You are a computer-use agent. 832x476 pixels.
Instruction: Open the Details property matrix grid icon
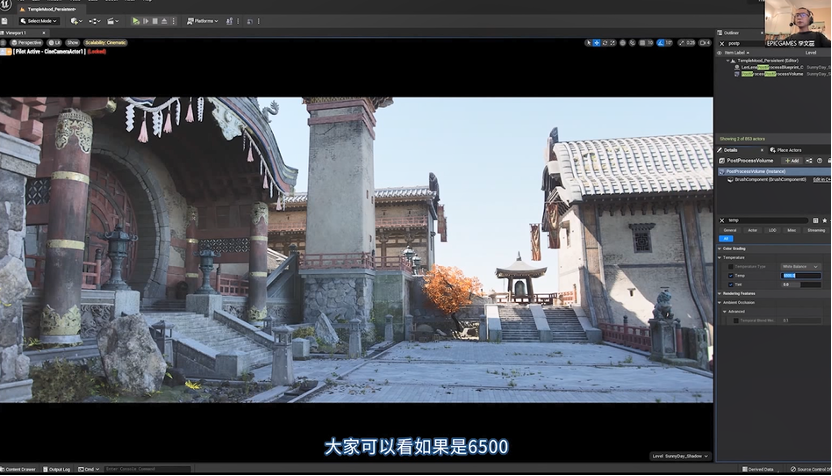tap(816, 220)
